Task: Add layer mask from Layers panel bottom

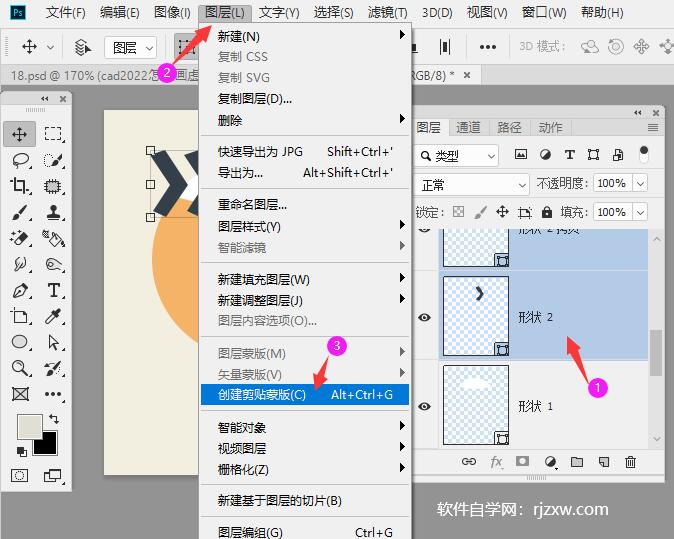Action: (x=523, y=462)
